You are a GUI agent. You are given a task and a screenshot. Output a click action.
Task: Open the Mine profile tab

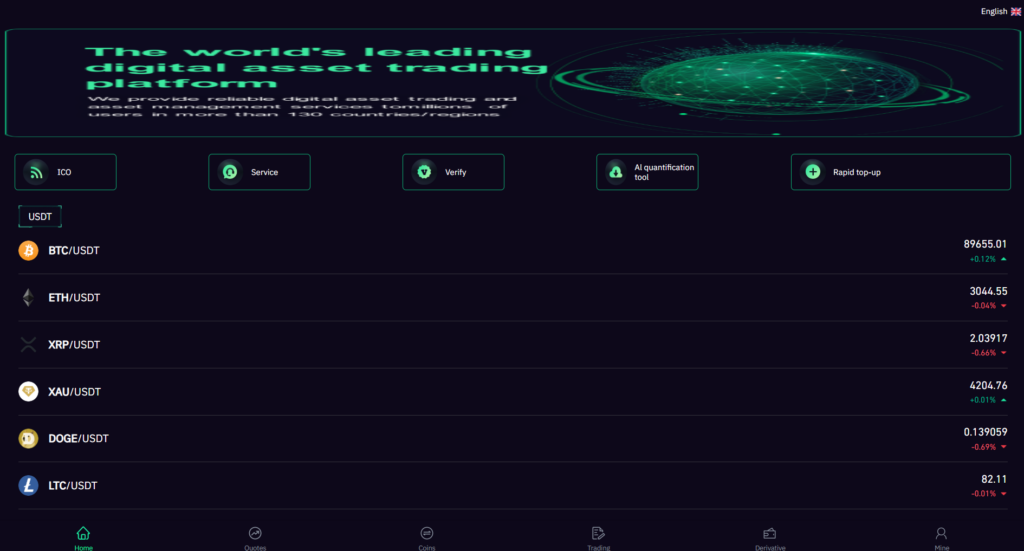pos(941,539)
